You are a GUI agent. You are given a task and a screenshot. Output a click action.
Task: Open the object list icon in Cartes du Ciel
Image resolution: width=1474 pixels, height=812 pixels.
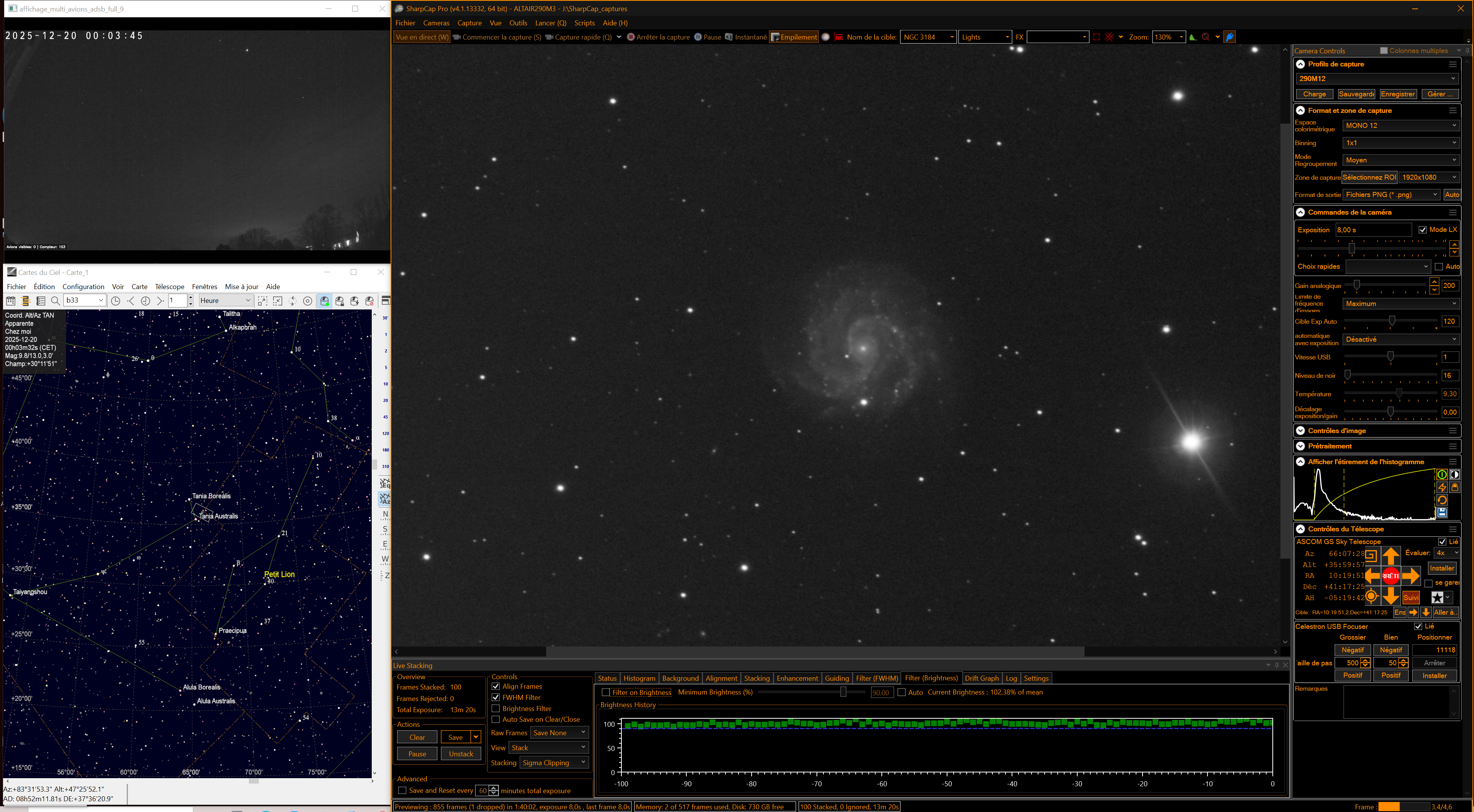click(41, 301)
